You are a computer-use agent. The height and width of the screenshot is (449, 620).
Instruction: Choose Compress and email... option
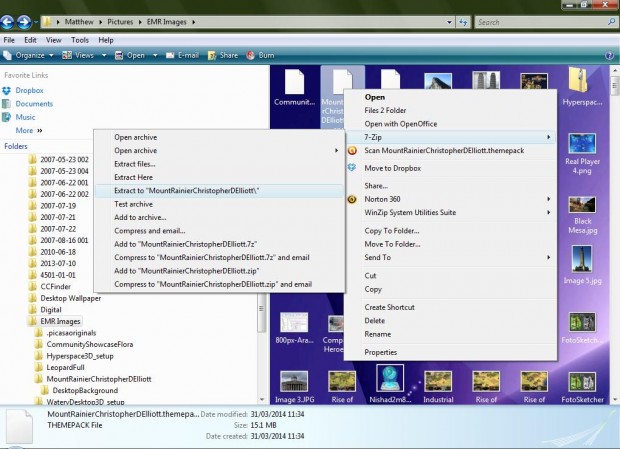219,231
